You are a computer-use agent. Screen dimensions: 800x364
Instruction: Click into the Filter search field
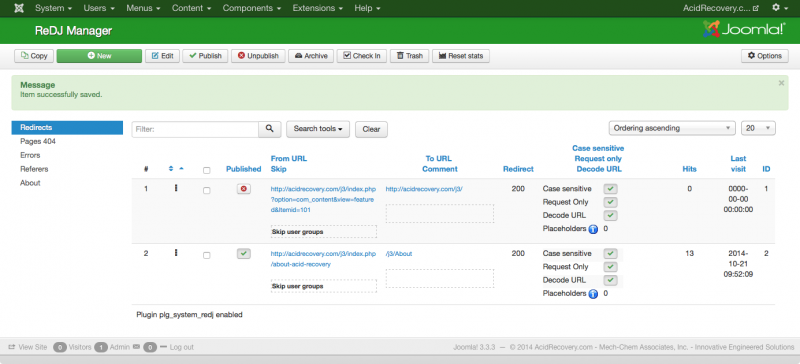click(x=195, y=129)
